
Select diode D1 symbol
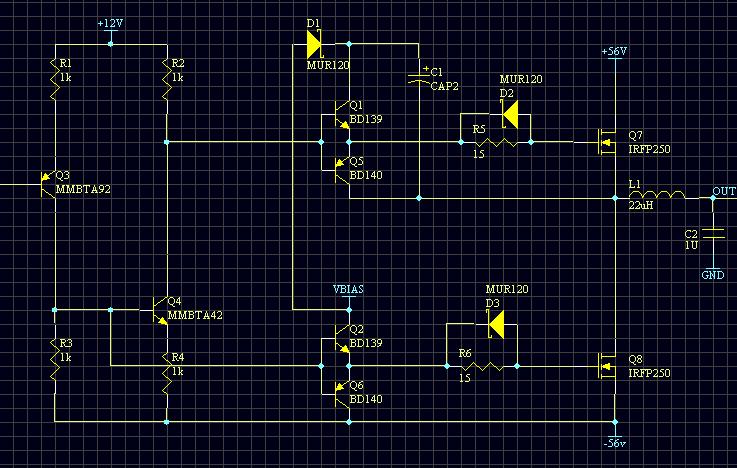coord(314,45)
